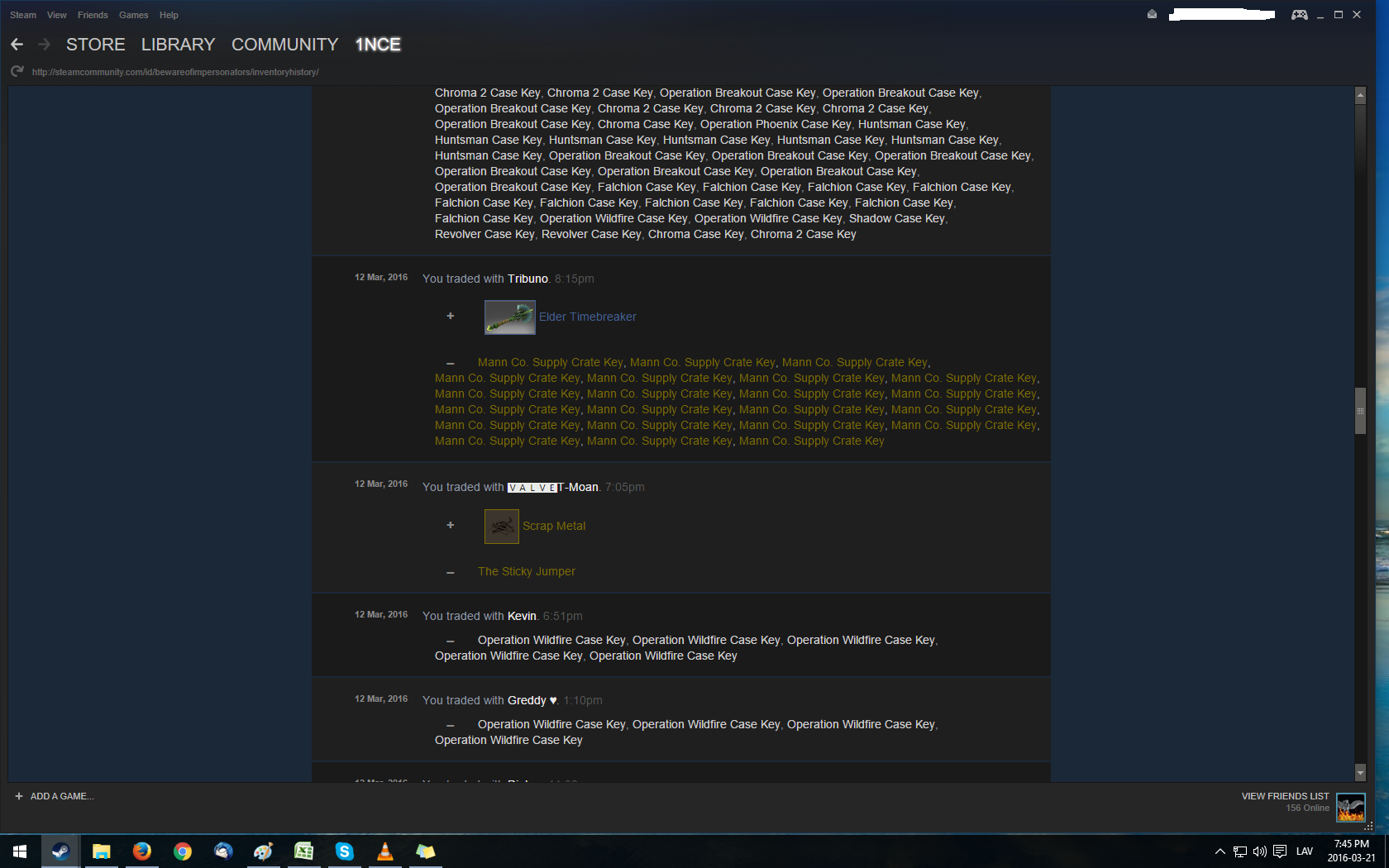
Task: Open the Elder Timebreaker item link
Action: 587,317
